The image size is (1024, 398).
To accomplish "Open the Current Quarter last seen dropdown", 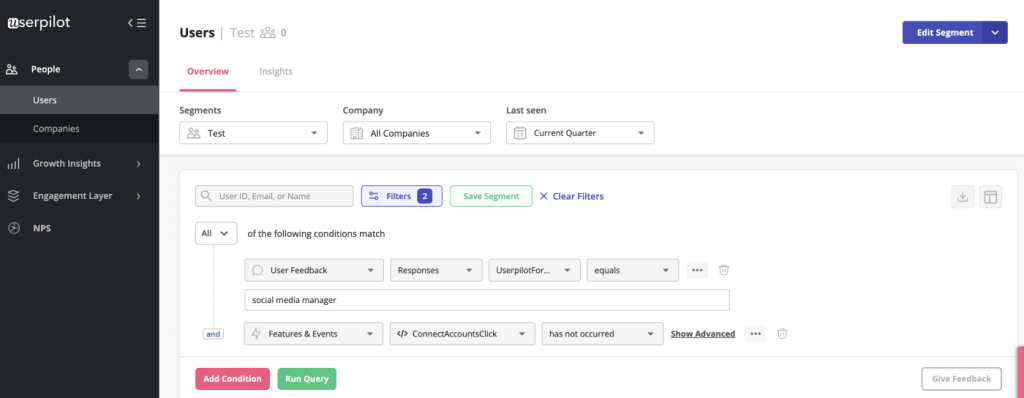I will (x=580, y=133).
